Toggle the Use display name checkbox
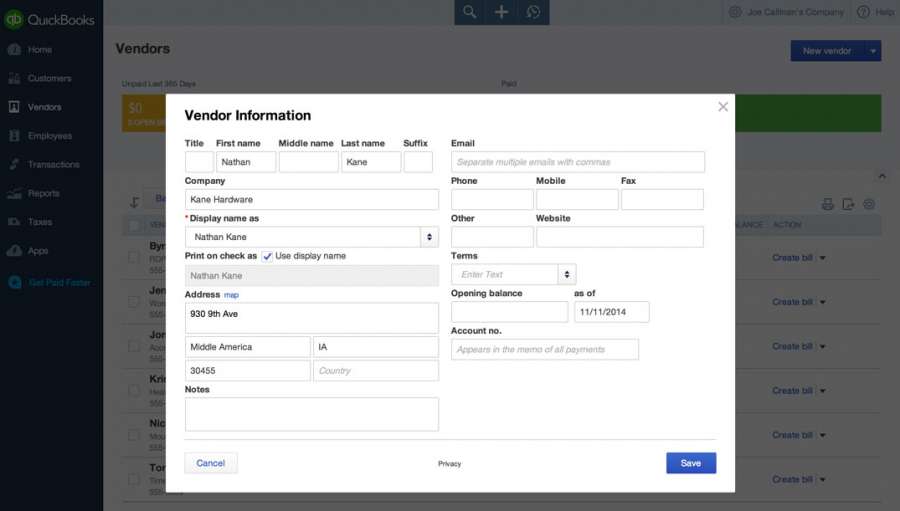Viewport: 900px width, 511px height. [x=267, y=257]
